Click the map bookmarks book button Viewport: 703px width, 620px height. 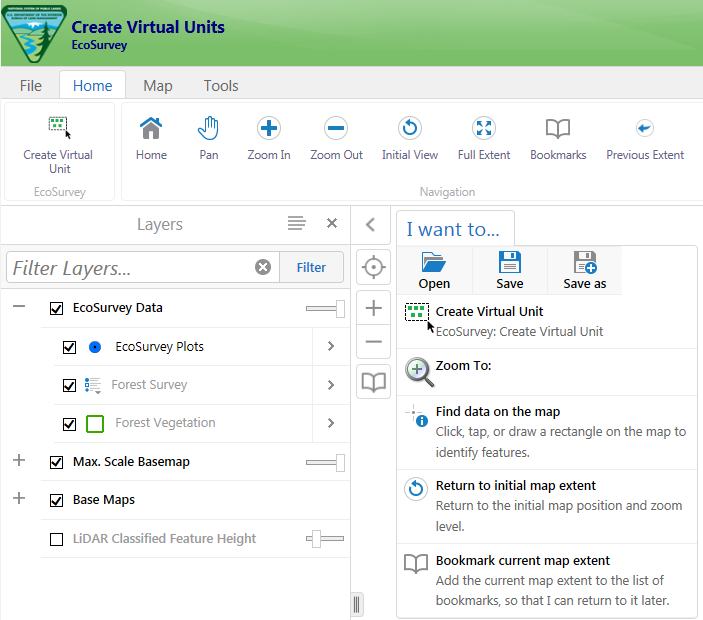[373, 382]
